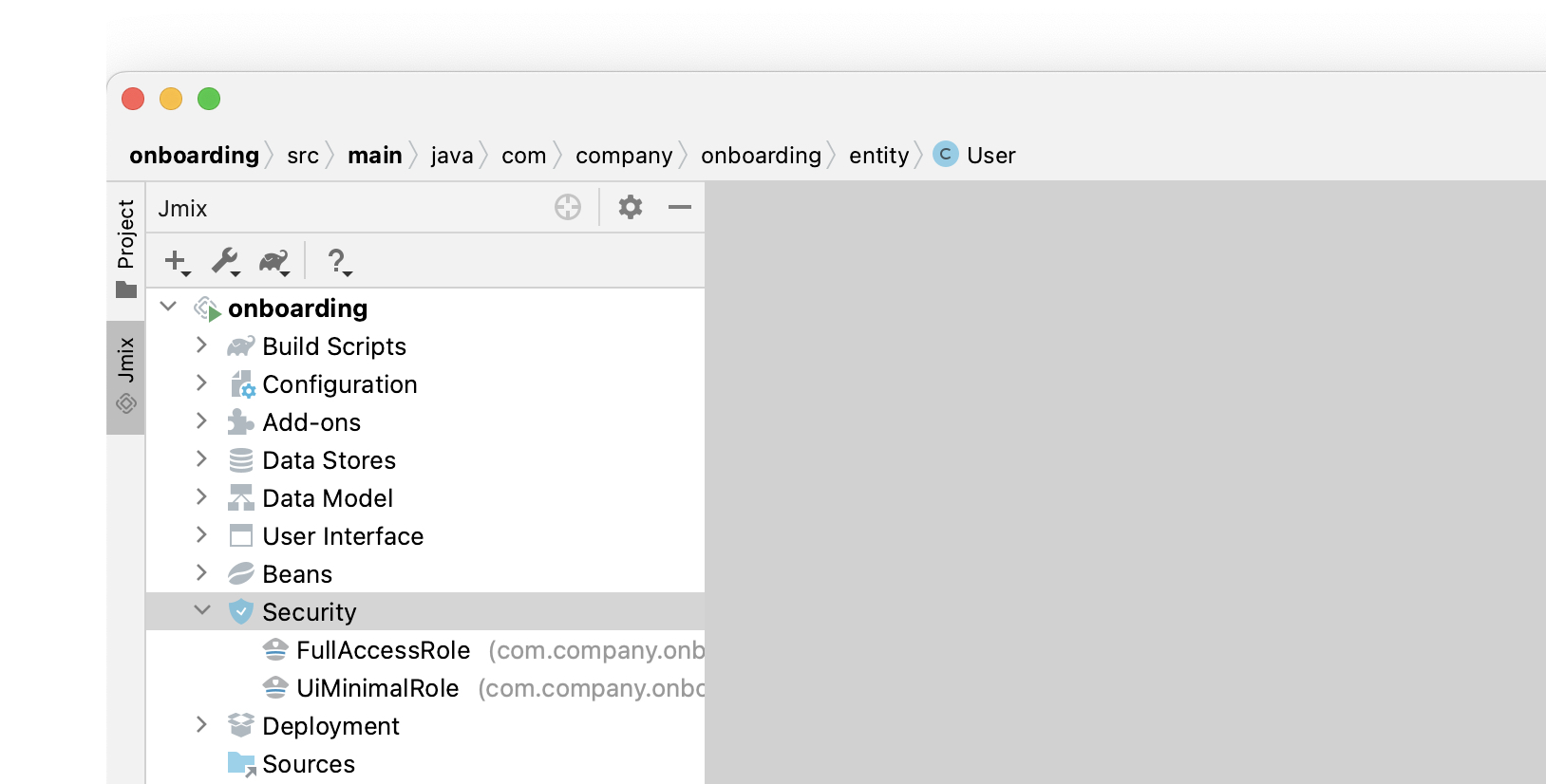Image resolution: width=1546 pixels, height=784 pixels.
Task: Expand the Add-ons node
Action: 201,421
